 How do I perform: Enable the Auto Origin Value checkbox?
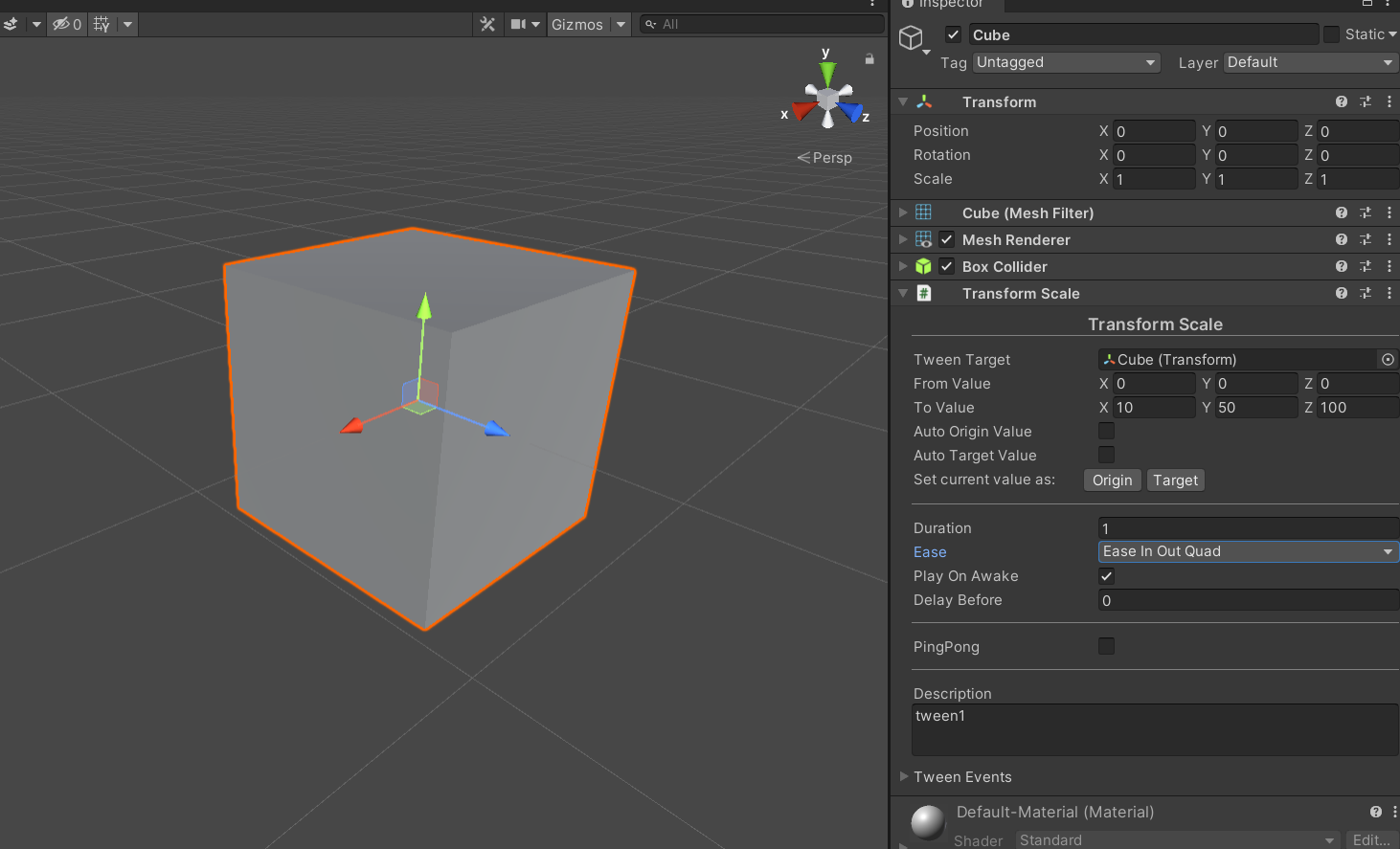point(1106,432)
